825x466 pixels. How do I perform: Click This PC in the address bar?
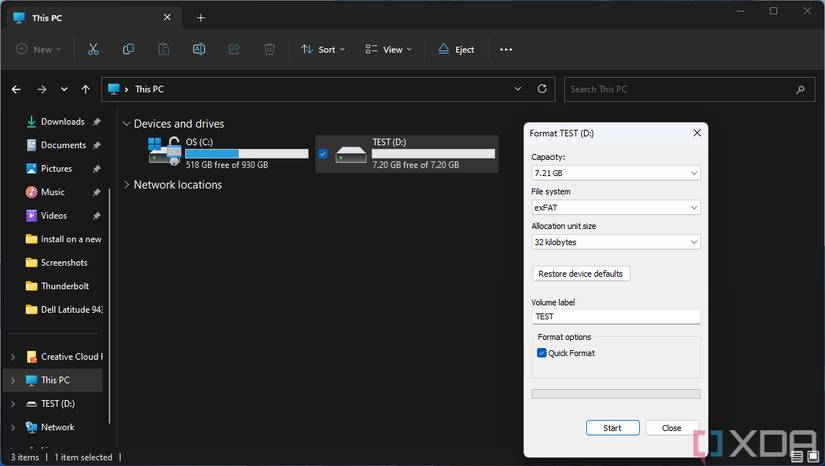coord(149,89)
